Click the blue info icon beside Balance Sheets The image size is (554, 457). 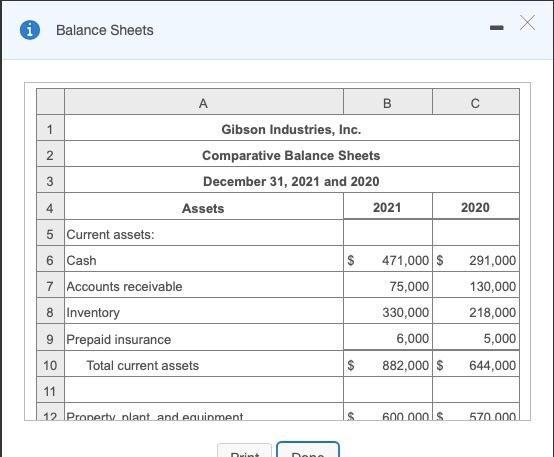pyautogui.click(x=30, y=30)
